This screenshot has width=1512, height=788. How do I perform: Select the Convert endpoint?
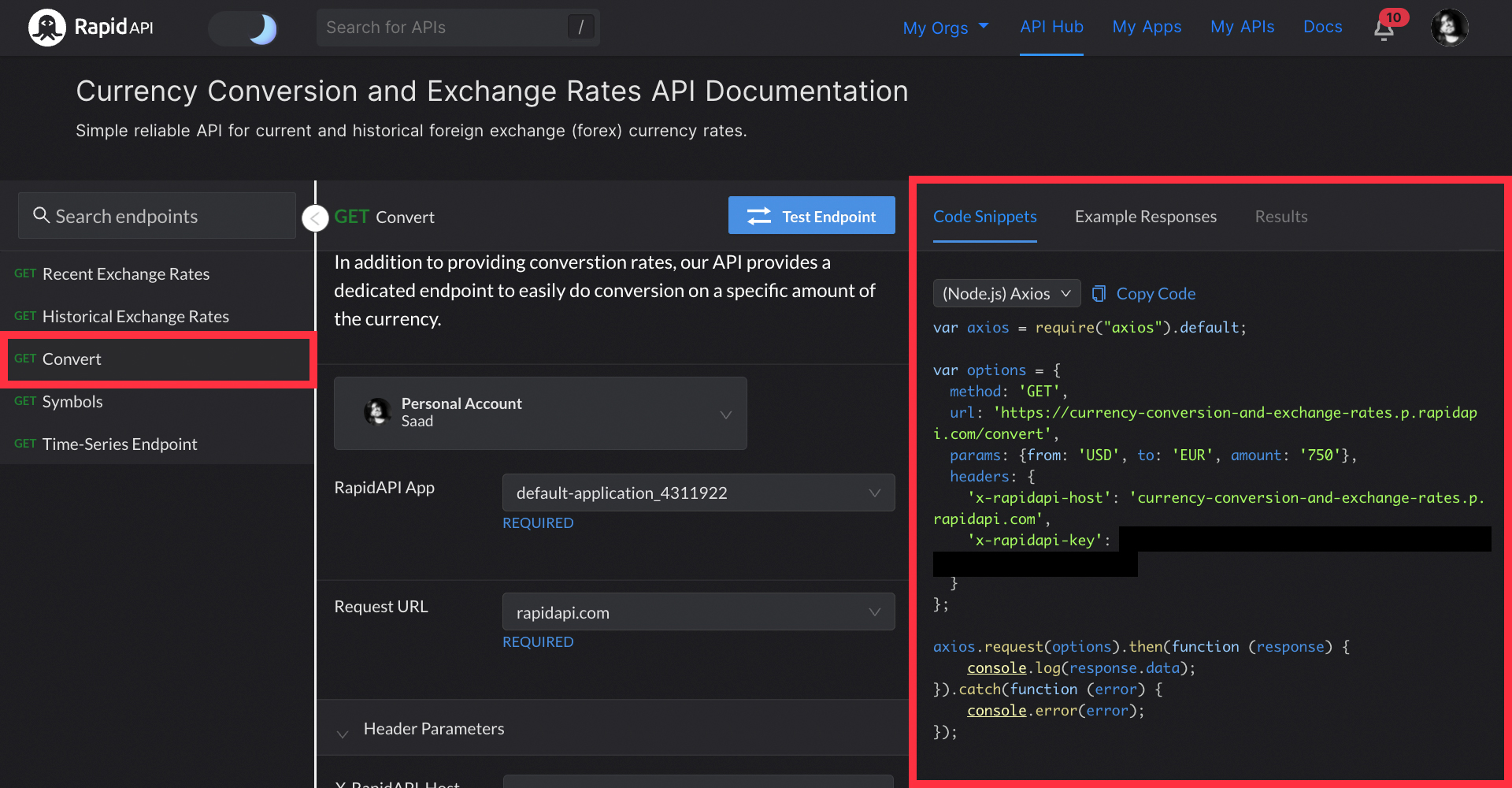point(157,359)
